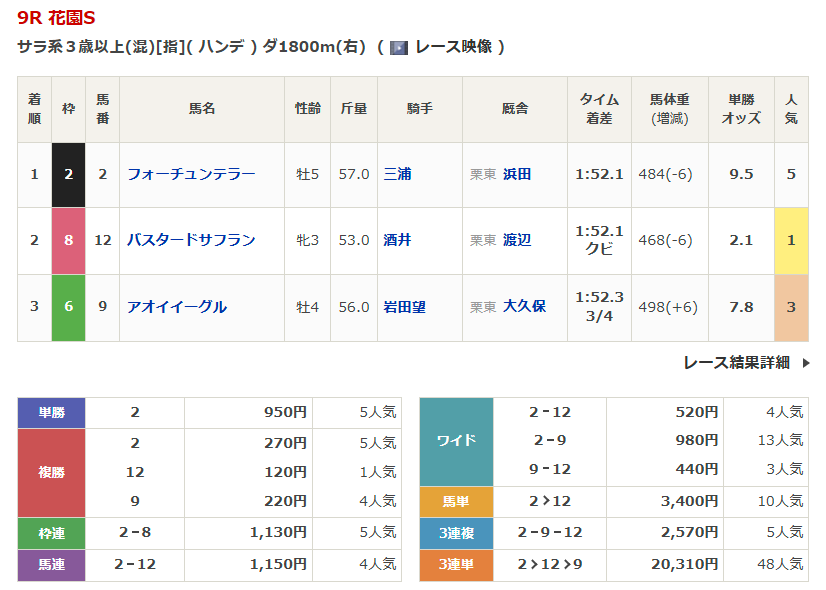Image resolution: width=826 pixels, height=590 pixels.
Task: Click the 馬連 payout label
Action: point(51,566)
